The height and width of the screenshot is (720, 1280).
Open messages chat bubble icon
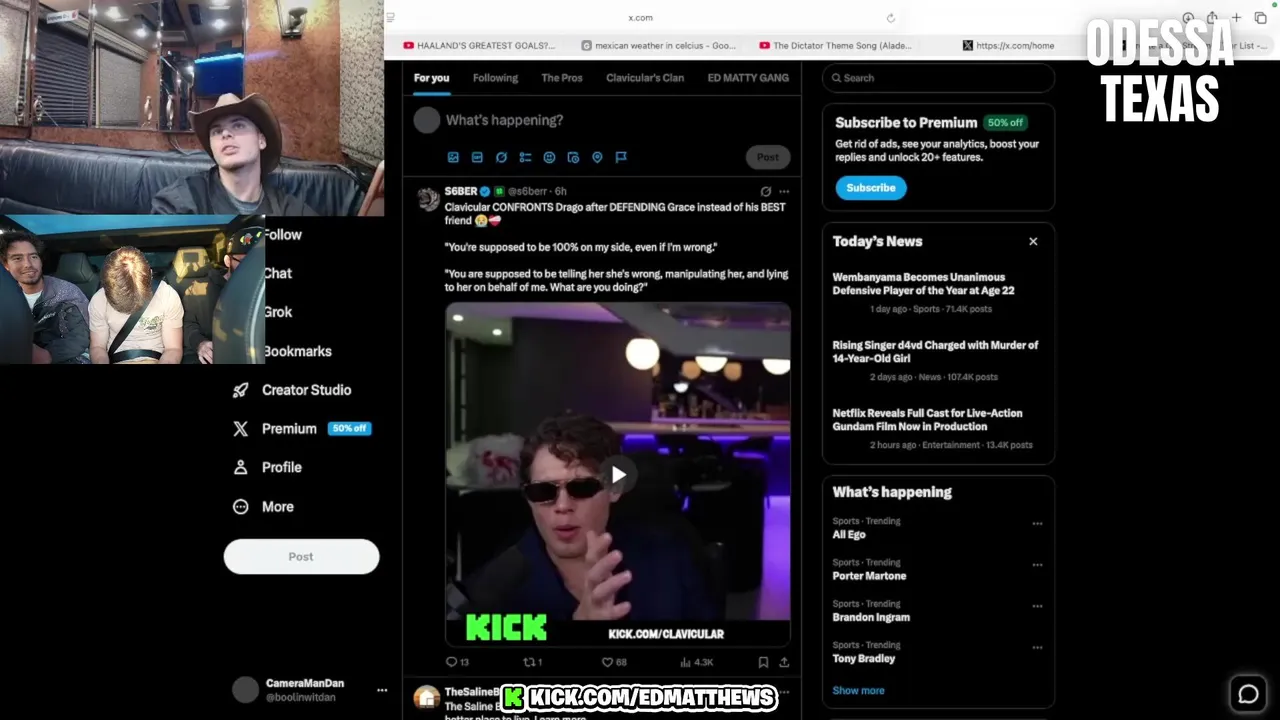tap(1248, 694)
